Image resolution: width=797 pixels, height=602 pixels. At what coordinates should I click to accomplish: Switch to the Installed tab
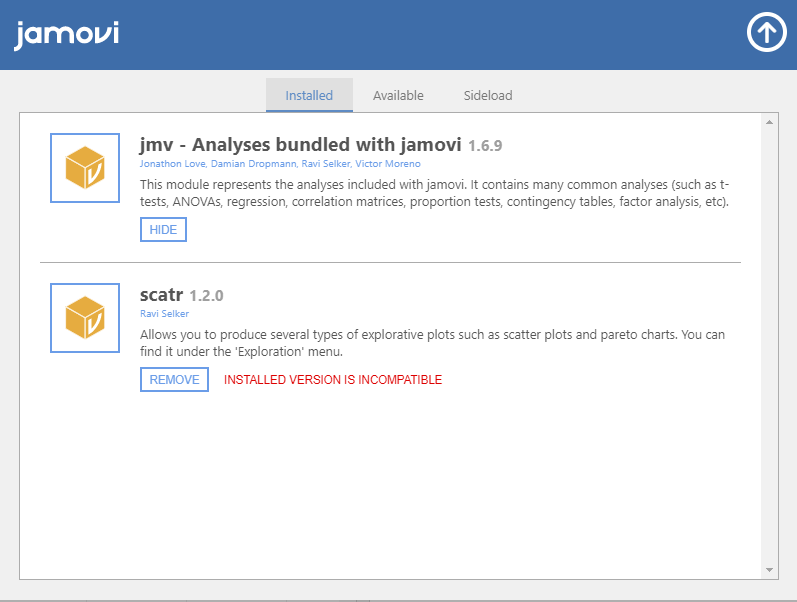[x=309, y=95]
